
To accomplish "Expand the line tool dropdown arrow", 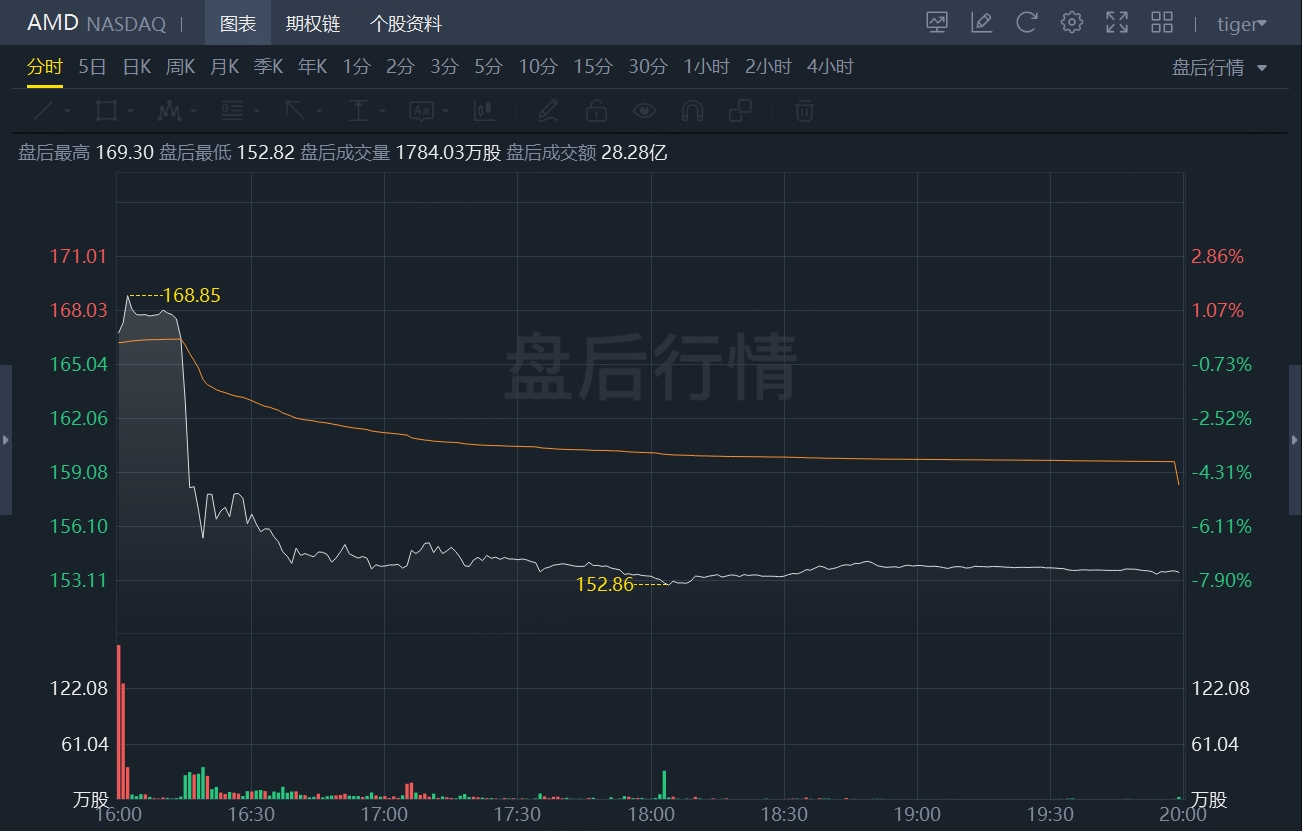I will [67, 111].
